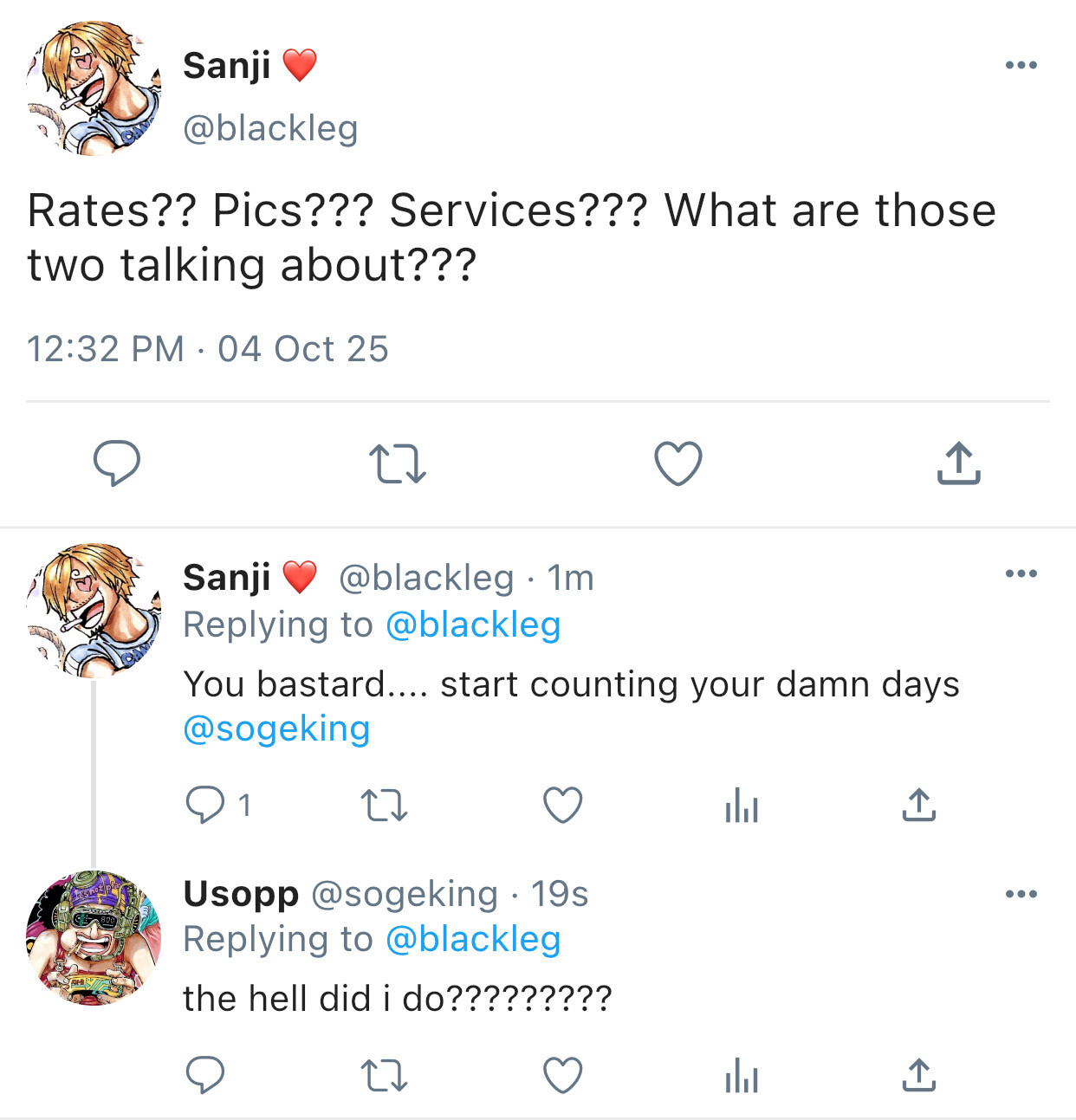Retweet Sanji's reply mentioning @sogeking
Viewport: 1076px width, 1120px height.
[384, 806]
